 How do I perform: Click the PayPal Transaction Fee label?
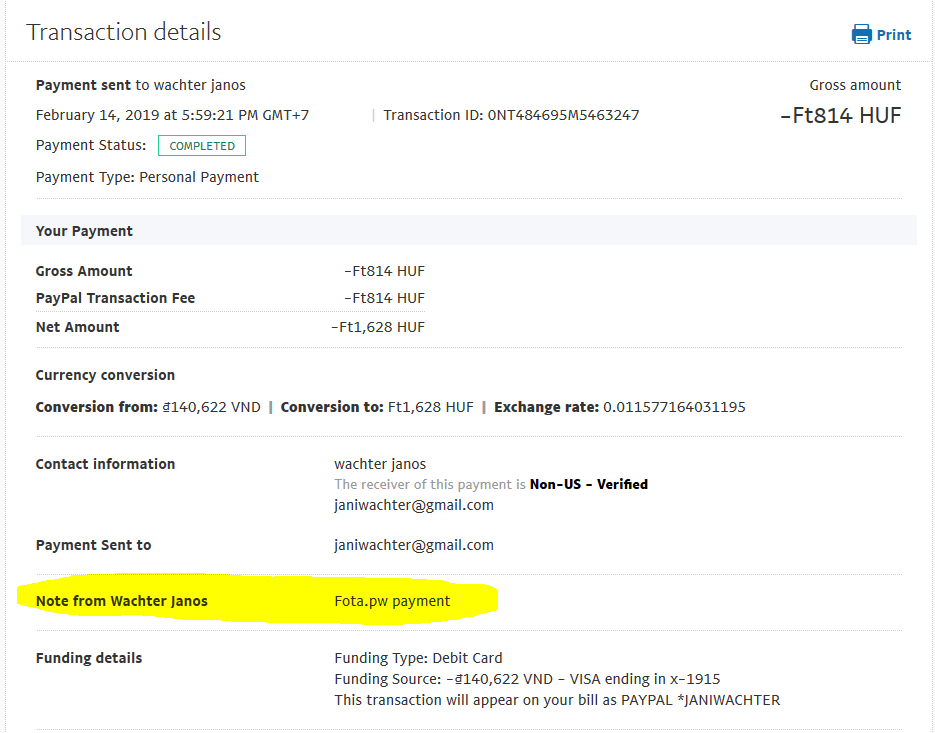(115, 298)
